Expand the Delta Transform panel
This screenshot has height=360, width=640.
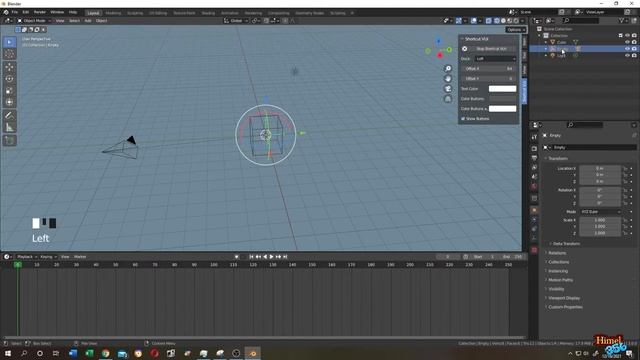point(566,244)
